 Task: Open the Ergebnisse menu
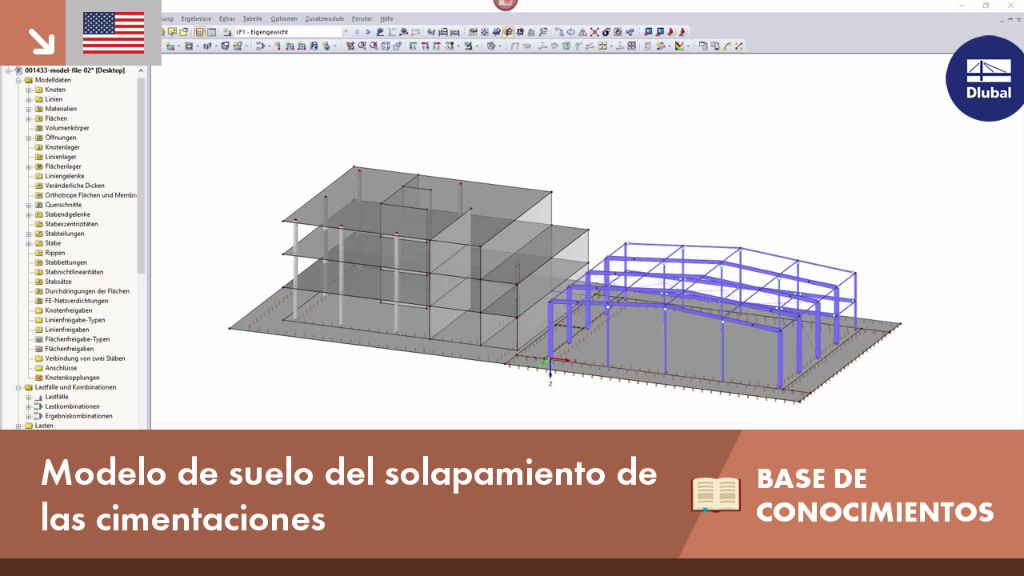pos(196,19)
